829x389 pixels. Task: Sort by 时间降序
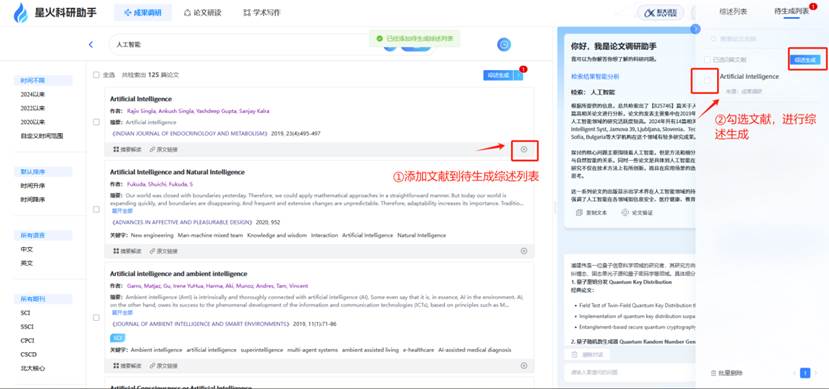(32, 200)
